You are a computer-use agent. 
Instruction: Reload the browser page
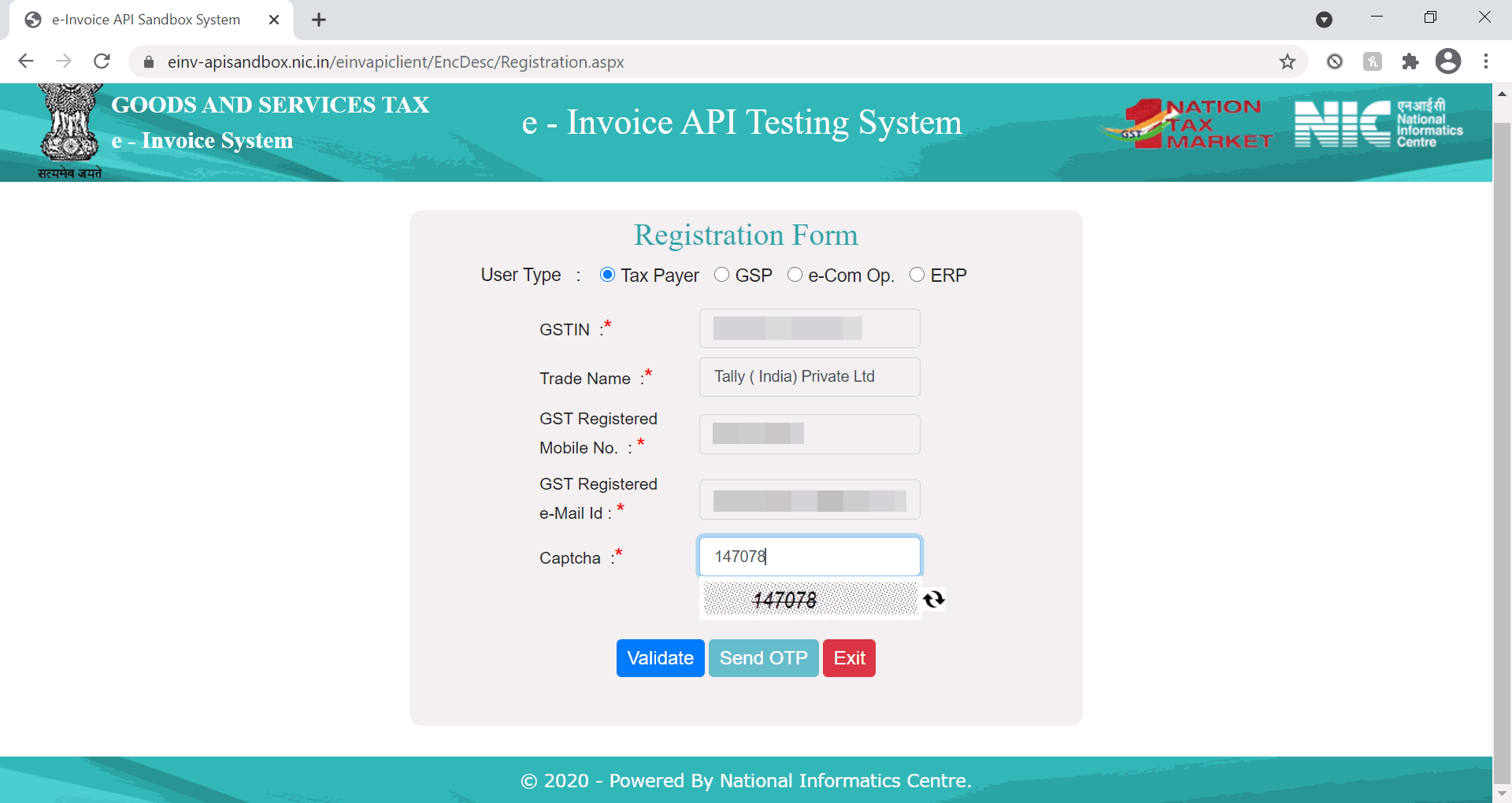point(102,61)
